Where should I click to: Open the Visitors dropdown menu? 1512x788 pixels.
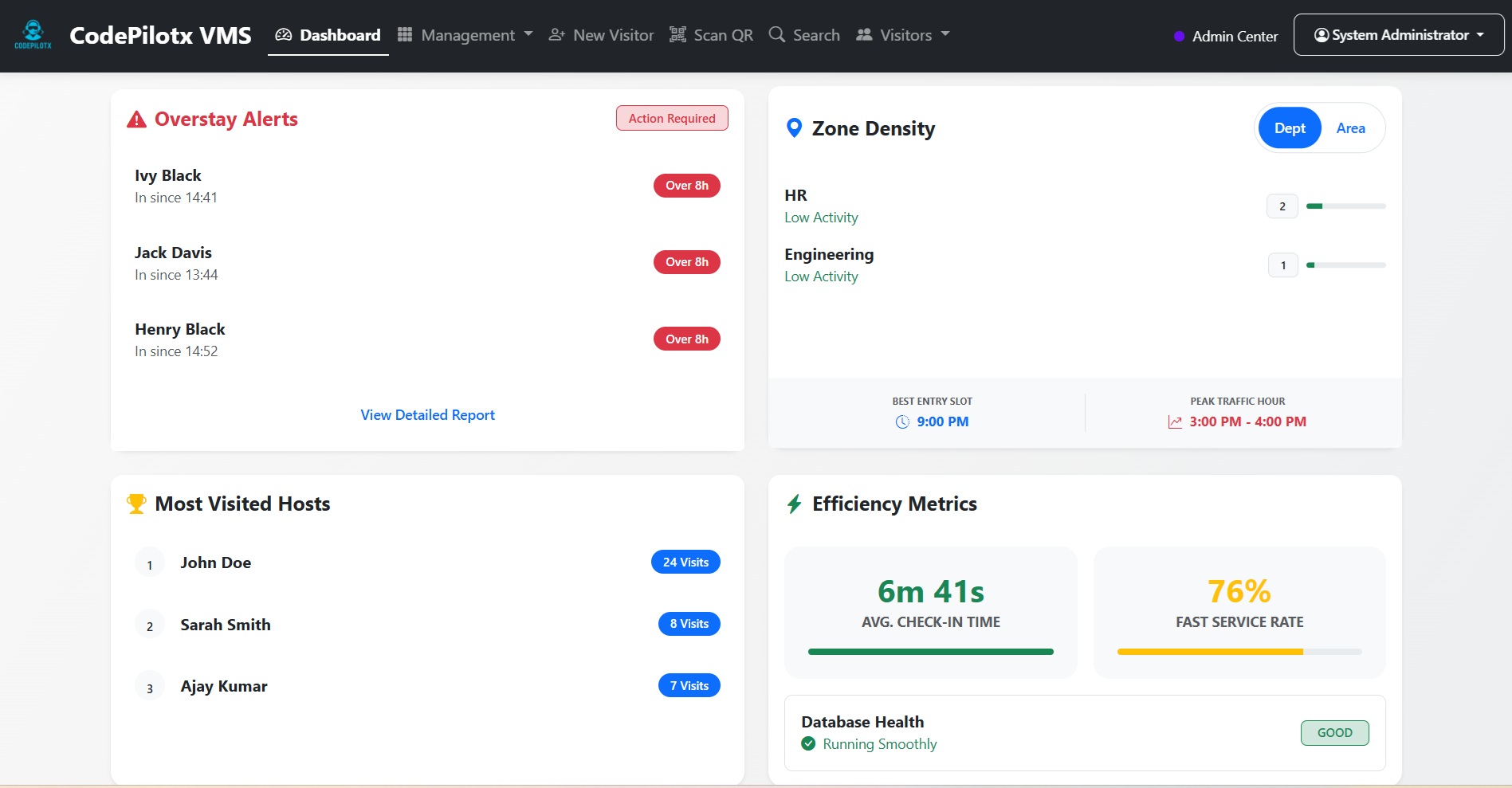click(x=903, y=34)
